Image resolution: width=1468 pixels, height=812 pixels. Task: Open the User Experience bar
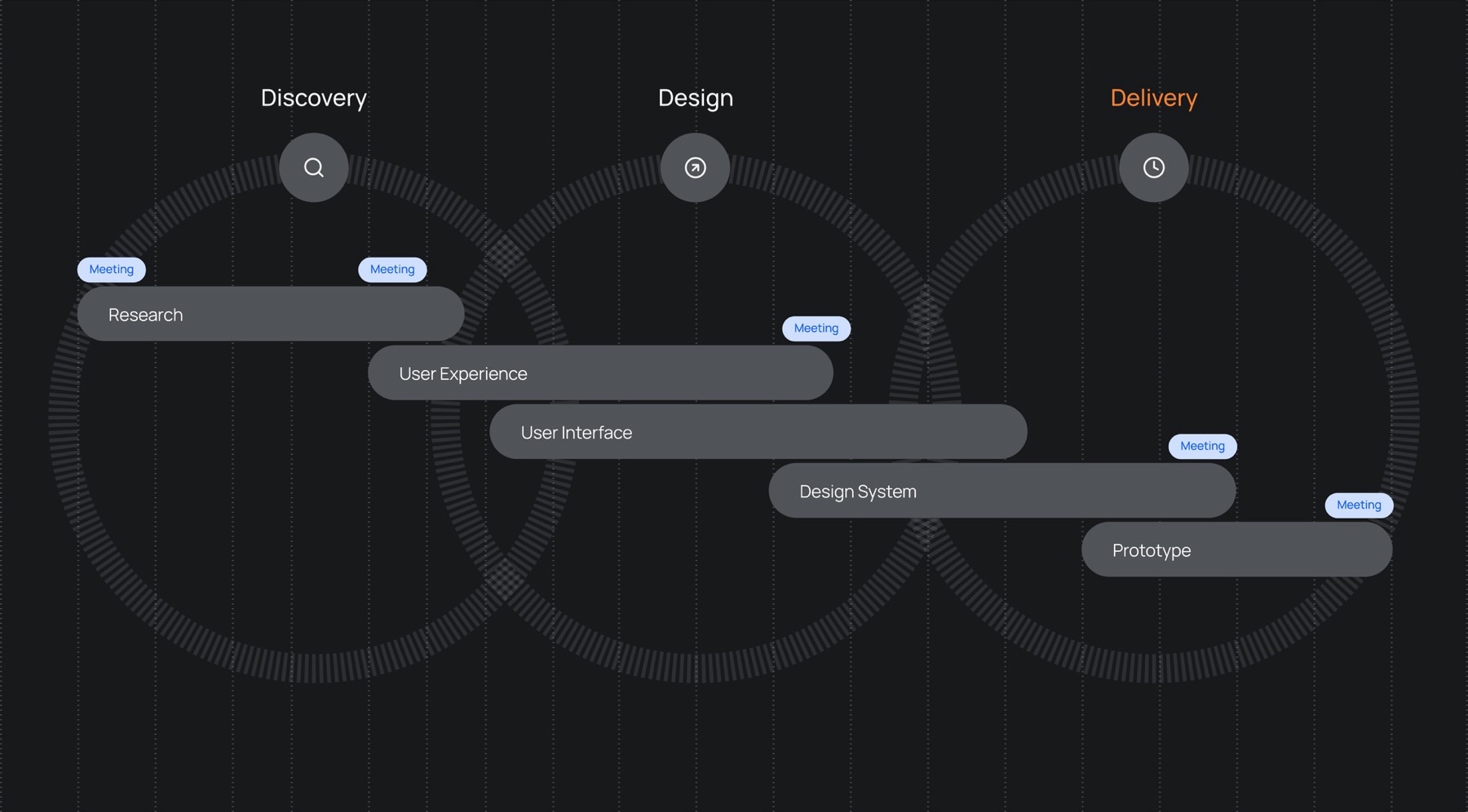600,373
